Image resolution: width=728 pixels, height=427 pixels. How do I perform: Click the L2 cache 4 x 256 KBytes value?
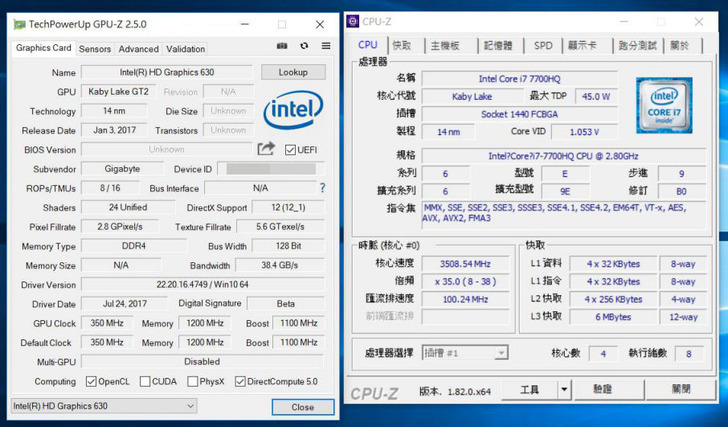[x=613, y=299]
